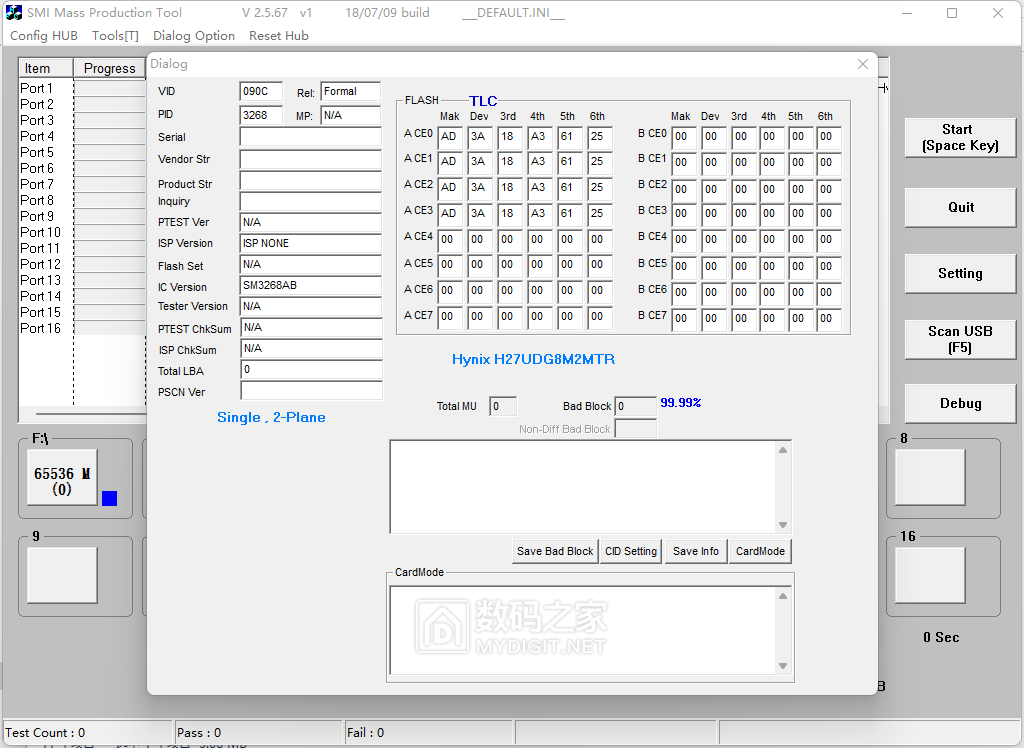
Task: Open the Config HUB menu
Action: coord(43,35)
